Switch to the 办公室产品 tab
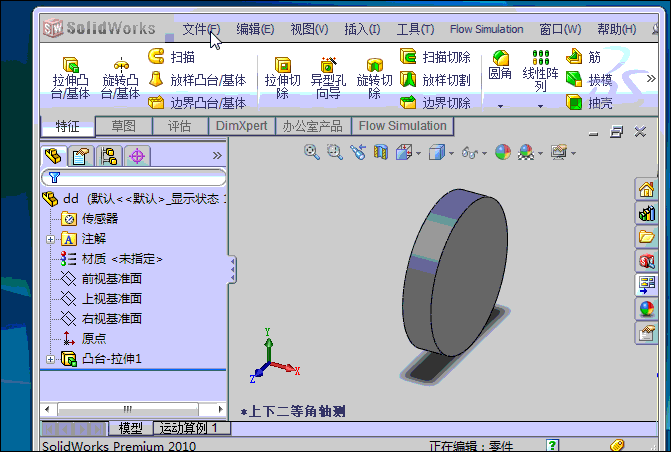 (x=313, y=126)
